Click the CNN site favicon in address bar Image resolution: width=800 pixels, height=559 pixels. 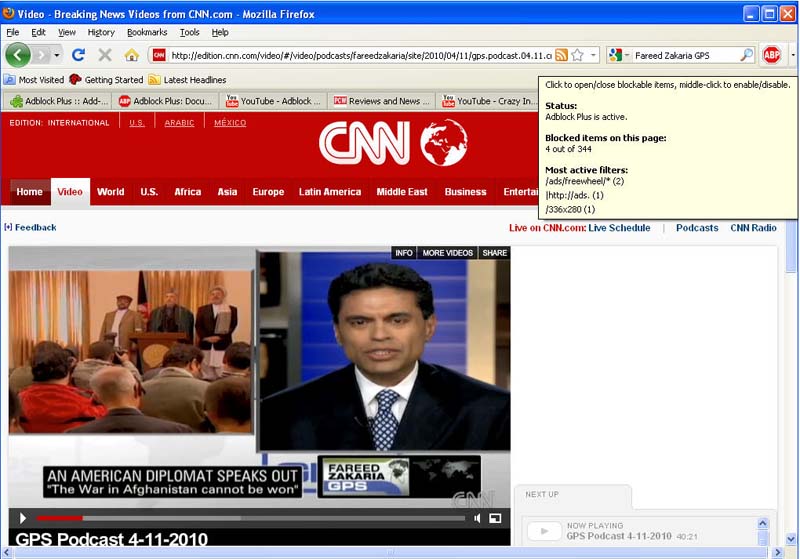point(159,55)
